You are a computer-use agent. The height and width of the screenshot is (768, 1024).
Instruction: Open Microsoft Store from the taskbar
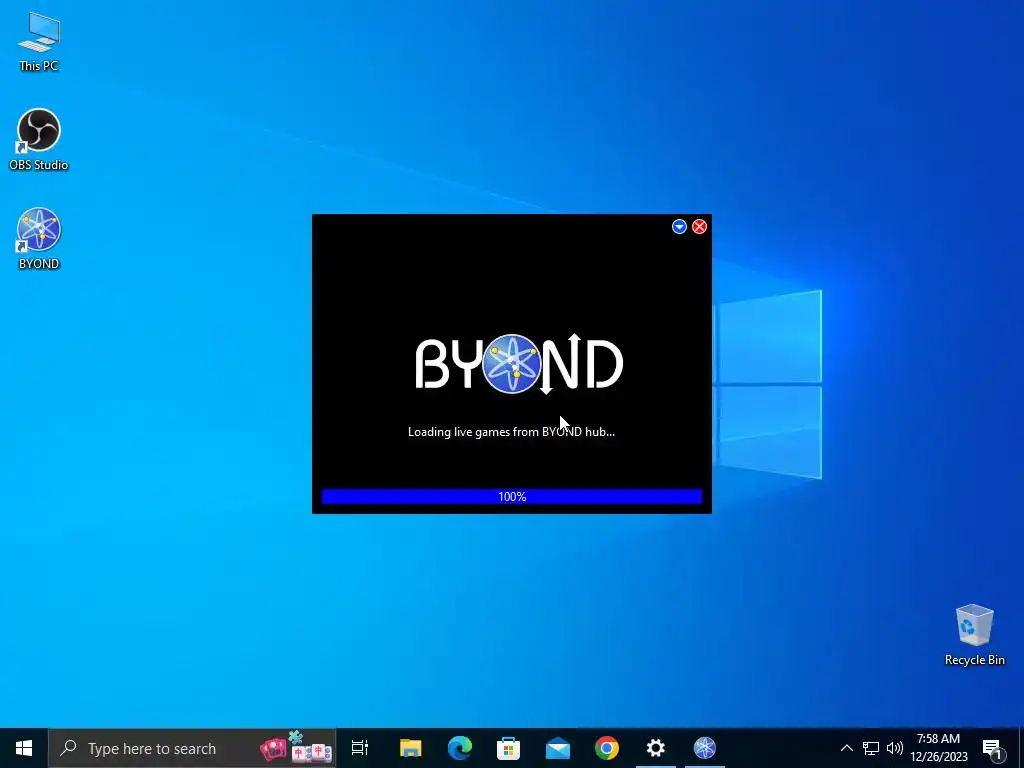(x=508, y=748)
